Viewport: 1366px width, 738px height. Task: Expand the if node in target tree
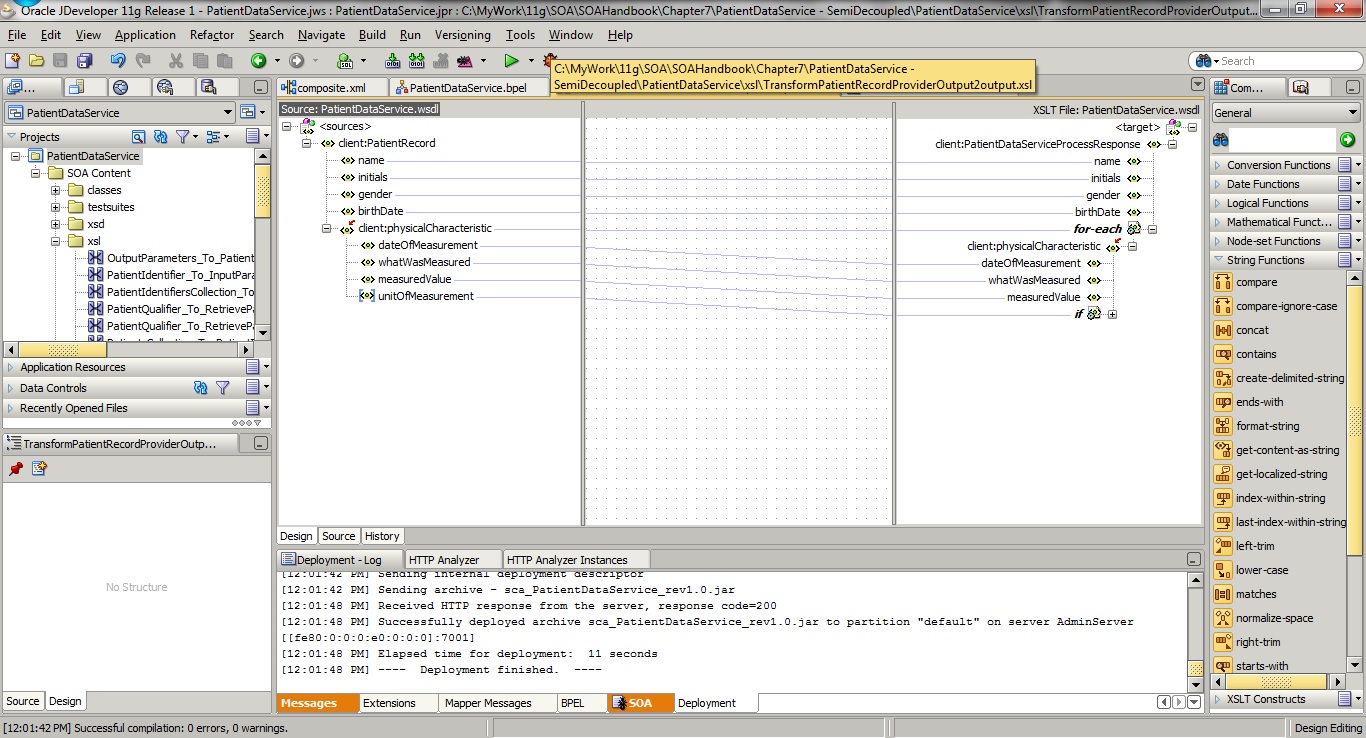[x=1112, y=315]
